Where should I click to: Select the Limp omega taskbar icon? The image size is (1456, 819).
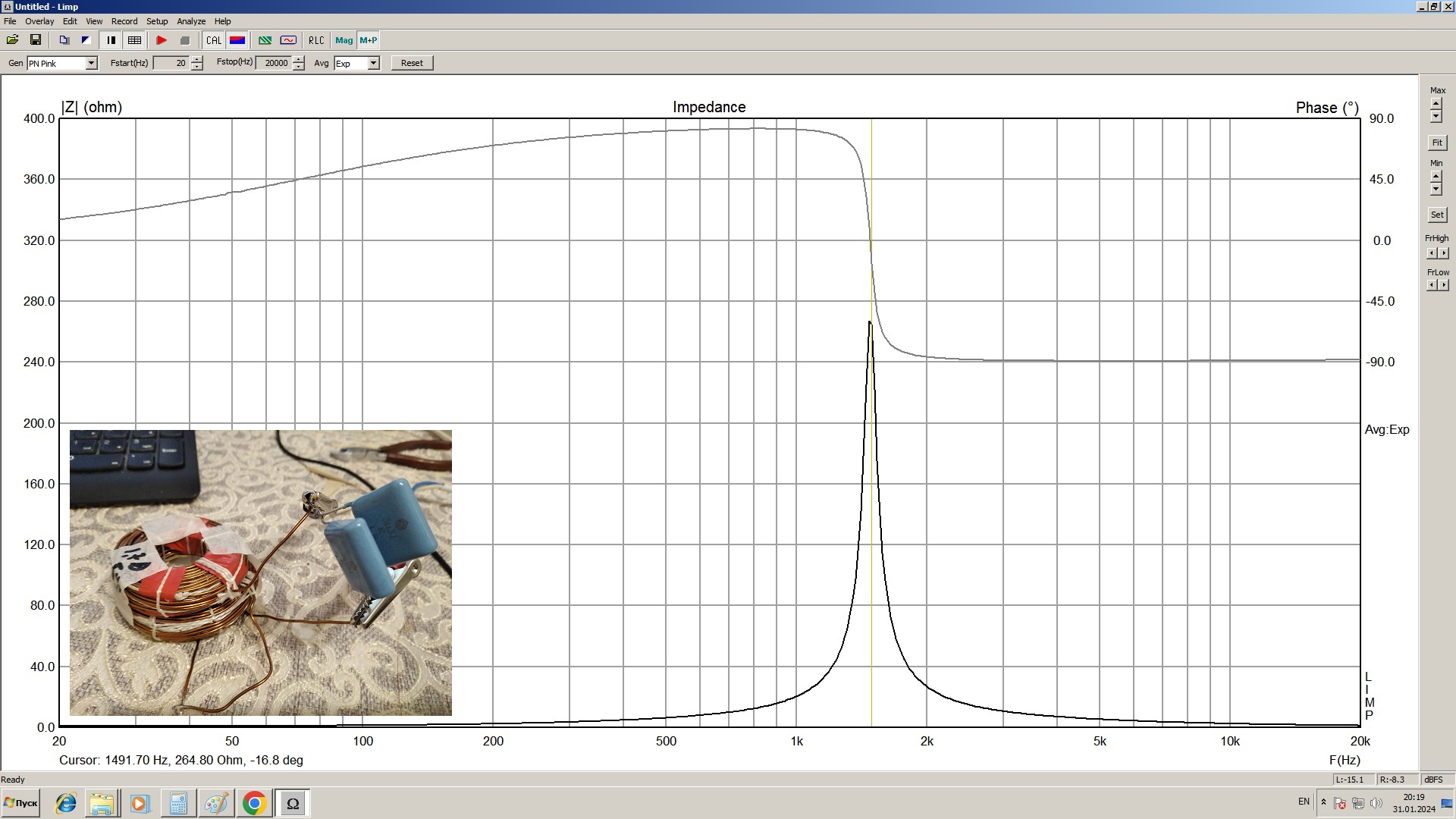293,803
